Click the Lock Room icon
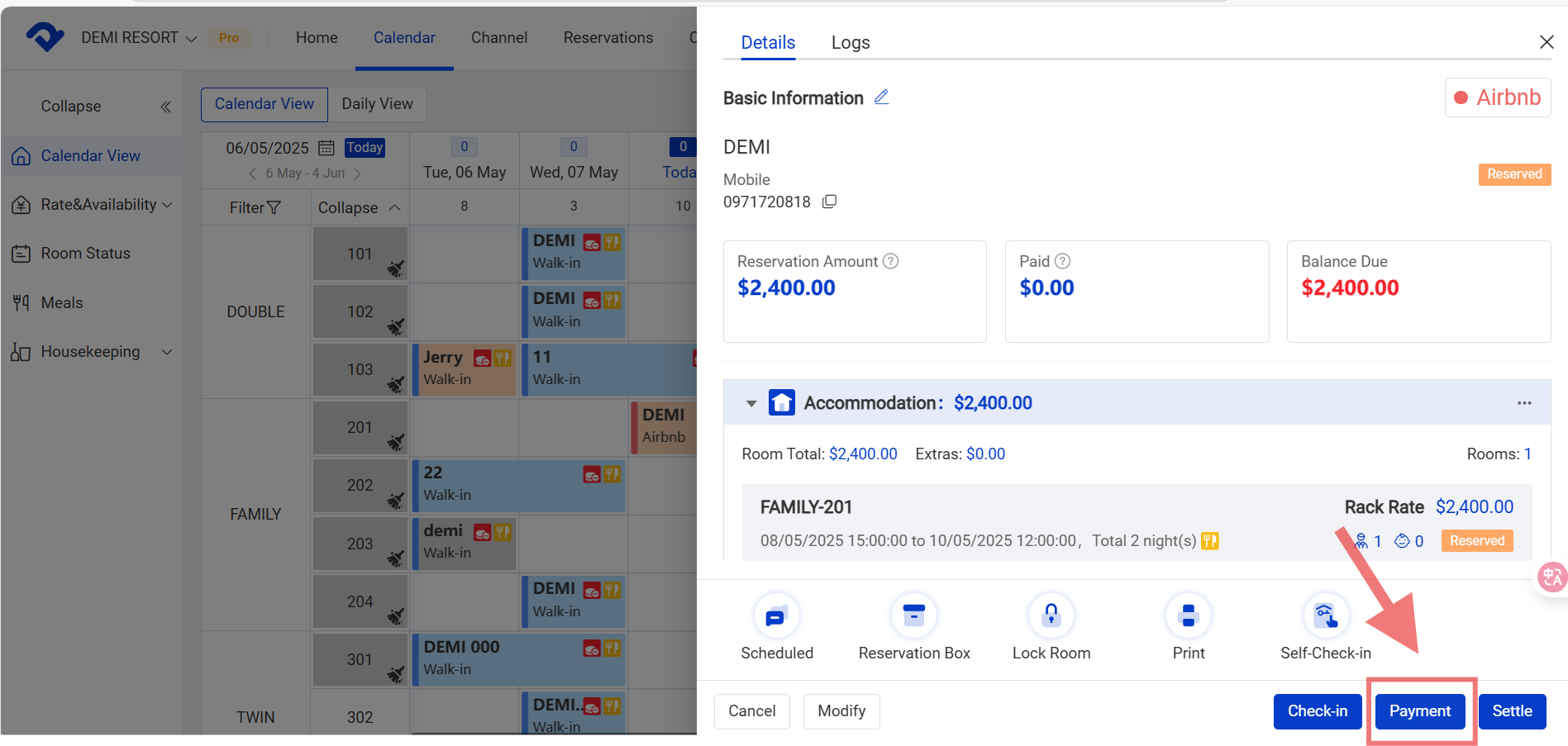Image resolution: width=1568 pixels, height=746 pixels. click(x=1051, y=615)
